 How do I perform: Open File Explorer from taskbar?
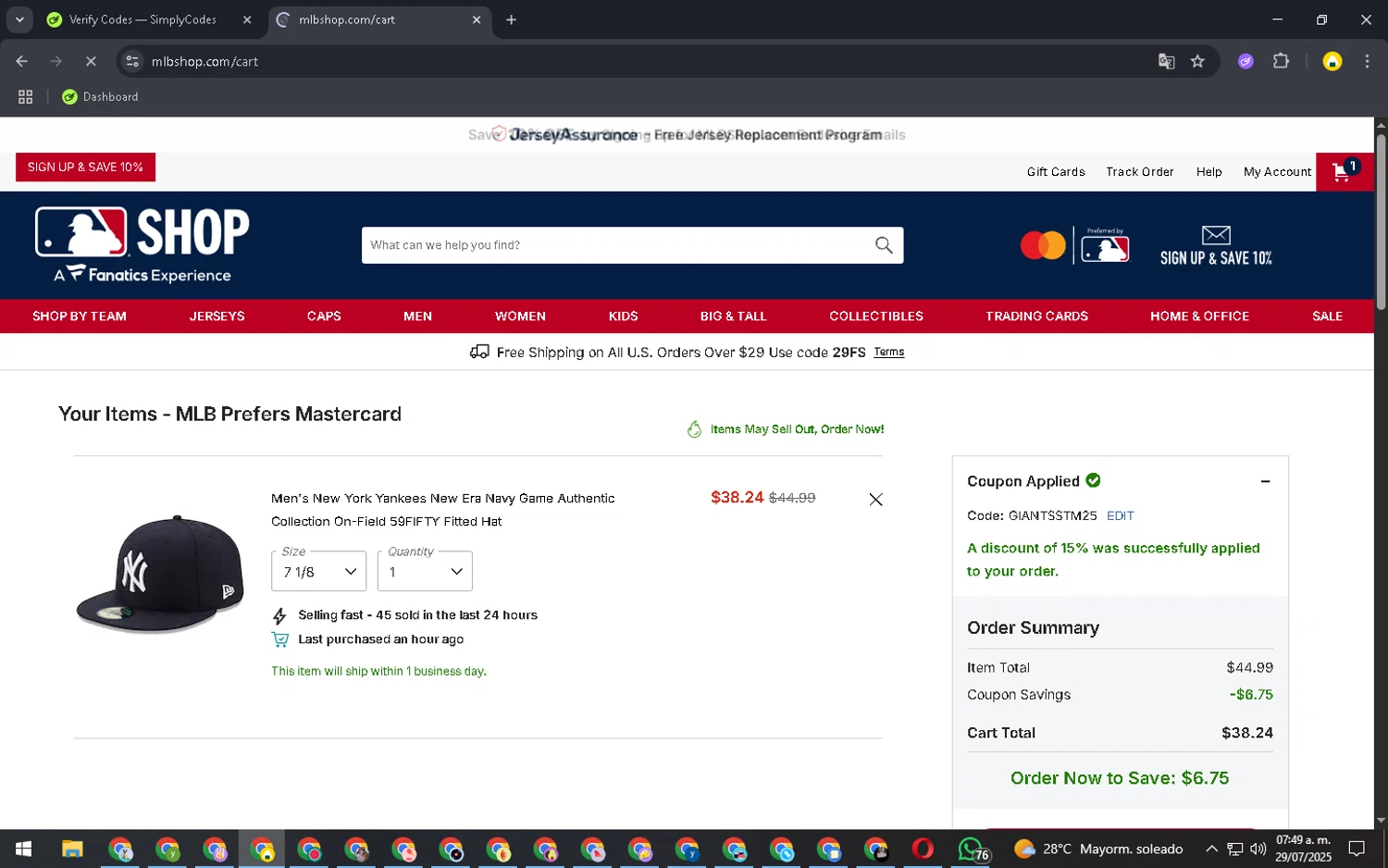click(x=72, y=849)
